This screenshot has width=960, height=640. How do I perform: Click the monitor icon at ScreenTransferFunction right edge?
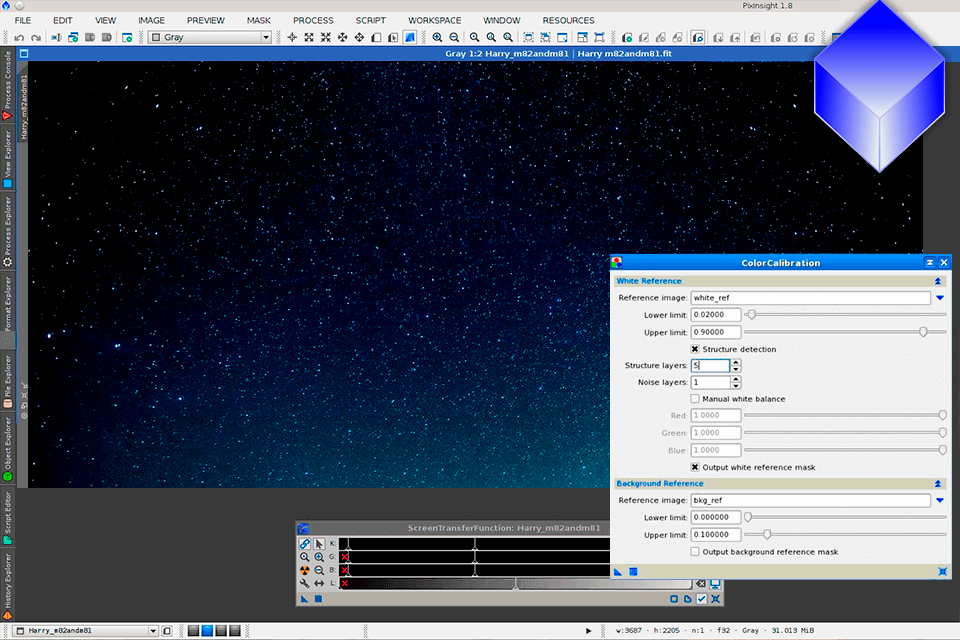point(715,584)
